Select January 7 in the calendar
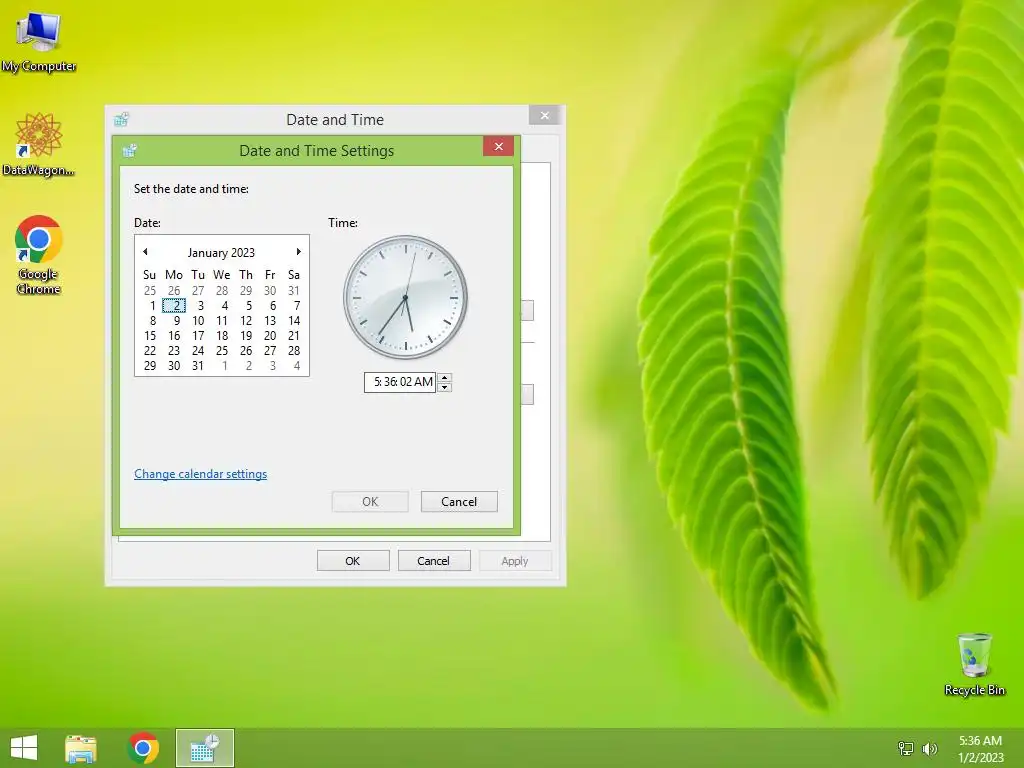The width and height of the screenshot is (1024, 768). coord(294,306)
